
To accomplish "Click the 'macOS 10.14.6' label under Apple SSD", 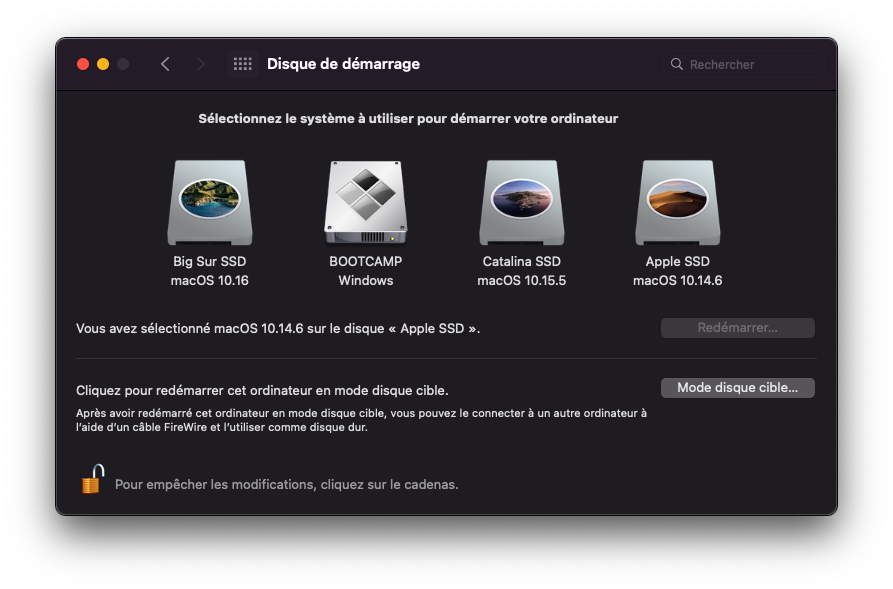I will [x=678, y=280].
